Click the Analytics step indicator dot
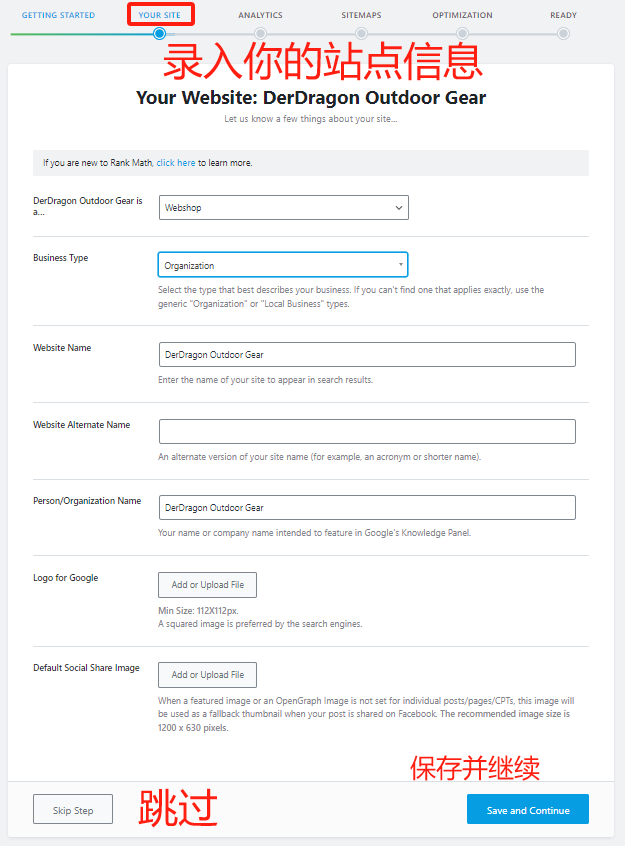This screenshot has height=846, width=625. (260, 33)
